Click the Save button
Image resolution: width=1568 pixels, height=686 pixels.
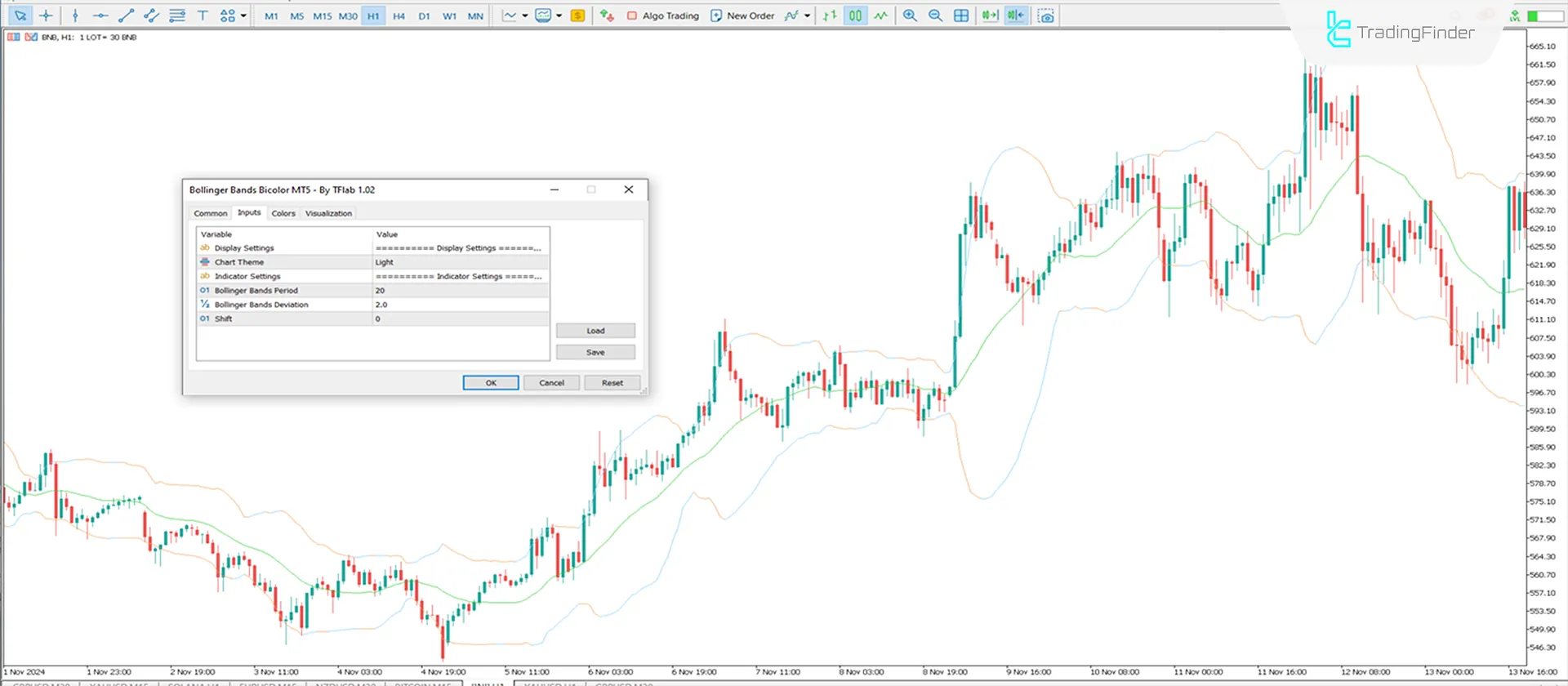[595, 352]
